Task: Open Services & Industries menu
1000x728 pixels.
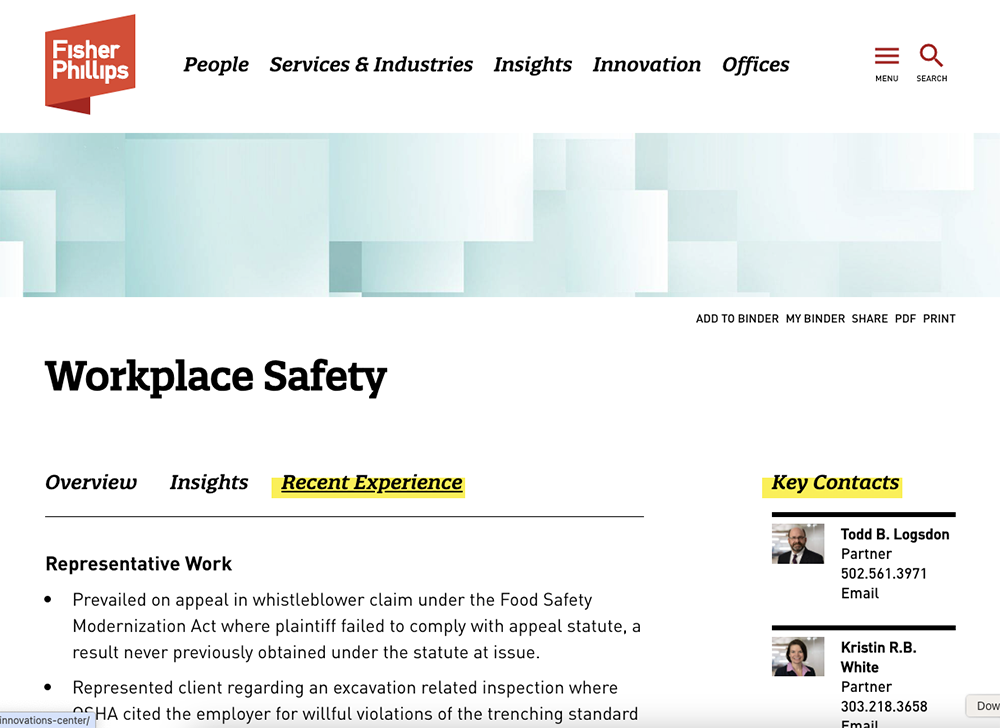Action: coord(371,65)
